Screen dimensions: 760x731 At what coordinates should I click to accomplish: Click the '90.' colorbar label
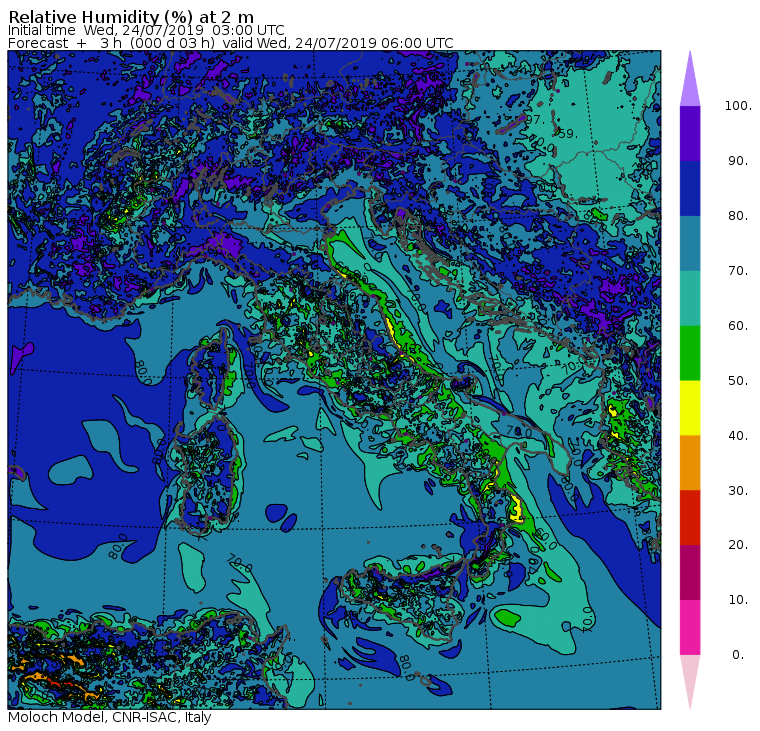738,161
